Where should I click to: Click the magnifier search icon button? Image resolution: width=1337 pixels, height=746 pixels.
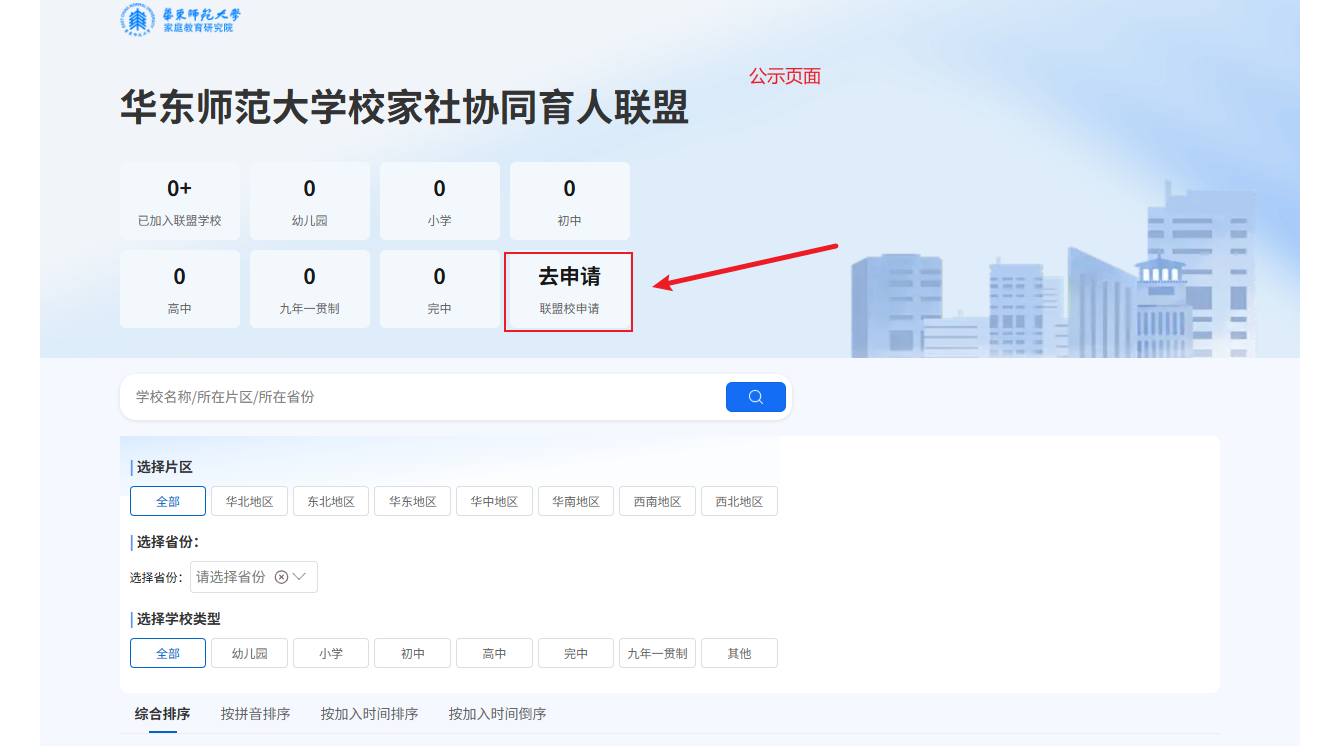(755, 397)
